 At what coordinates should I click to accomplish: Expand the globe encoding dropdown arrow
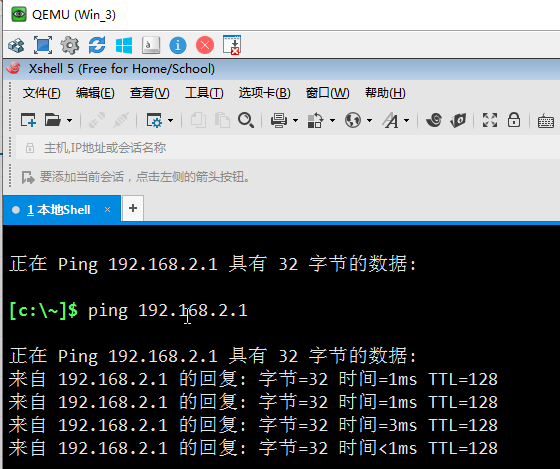point(369,121)
